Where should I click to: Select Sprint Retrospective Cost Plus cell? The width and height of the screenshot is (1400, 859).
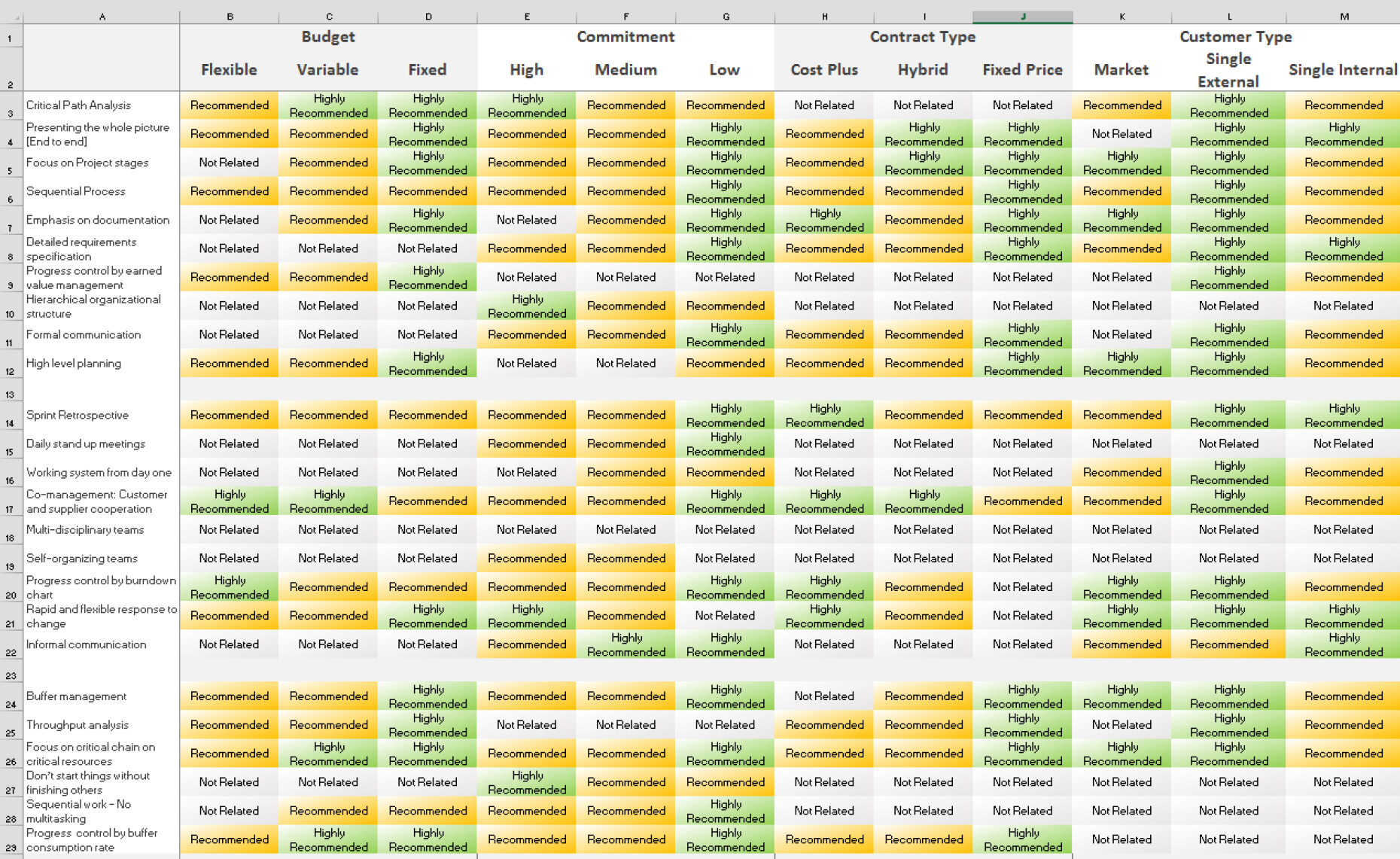pyautogui.click(x=824, y=415)
